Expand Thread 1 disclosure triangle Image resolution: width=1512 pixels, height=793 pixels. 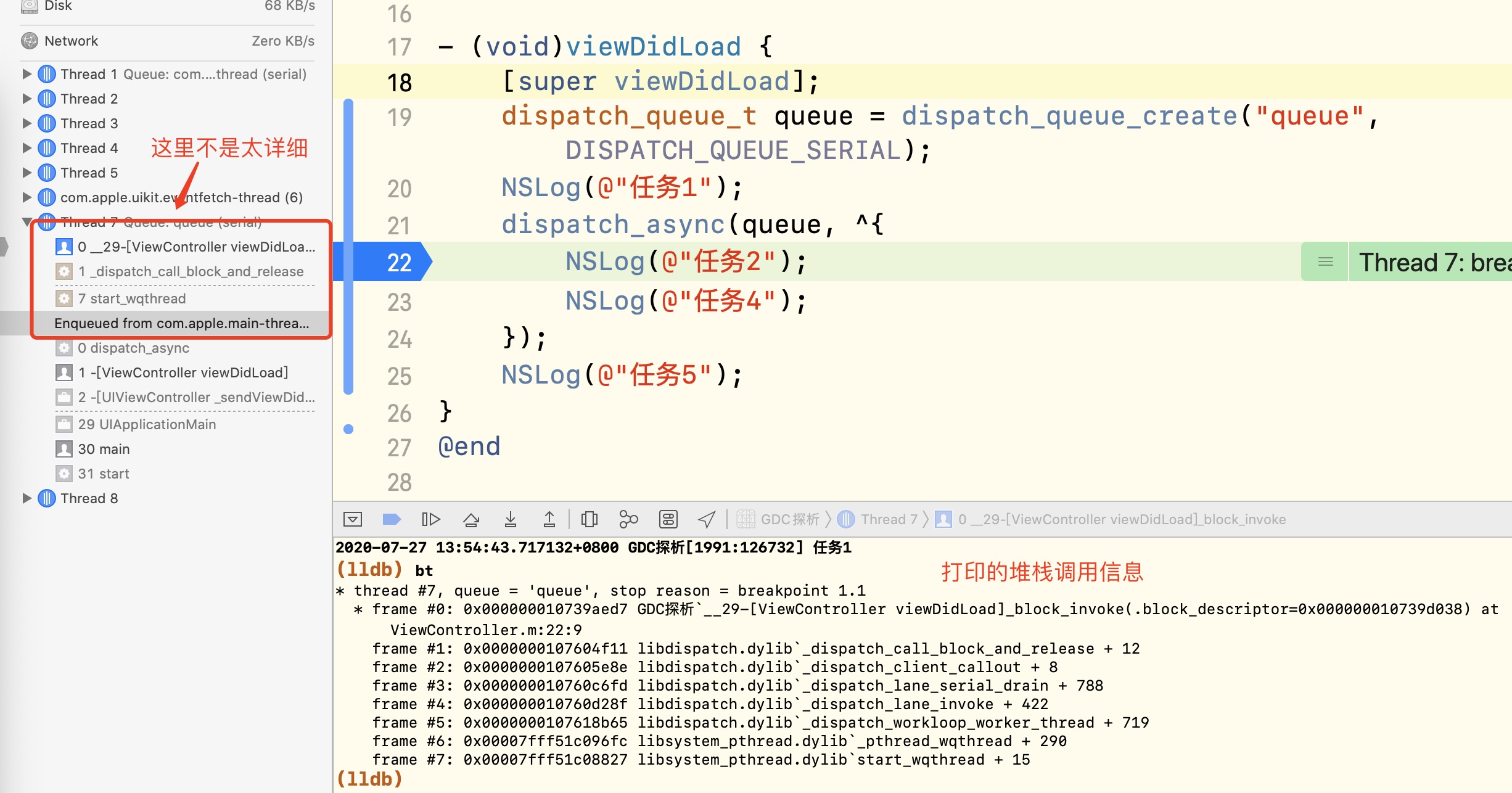27,74
